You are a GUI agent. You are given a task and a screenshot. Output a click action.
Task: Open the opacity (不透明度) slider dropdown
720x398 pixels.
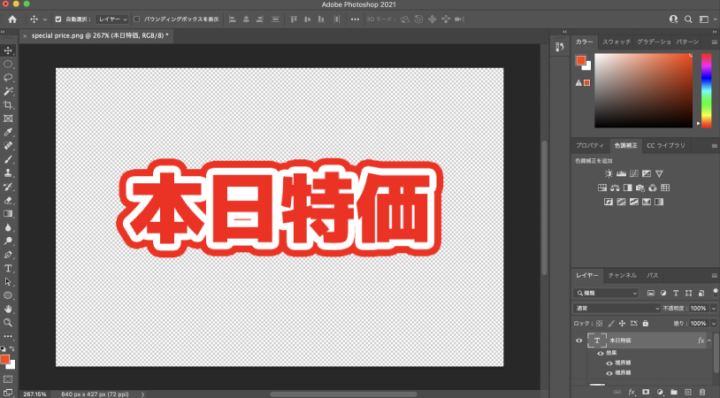[714, 308]
